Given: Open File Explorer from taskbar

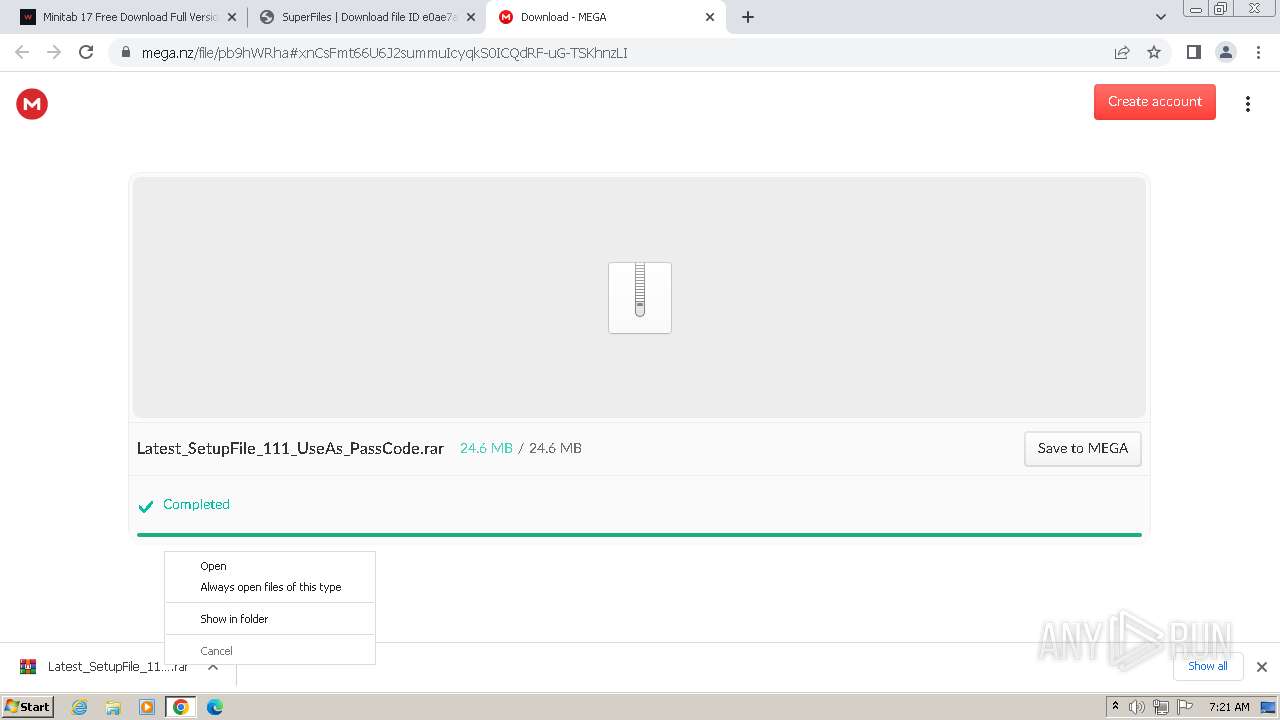Looking at the screenshot, I should click(x=113, y=707).
